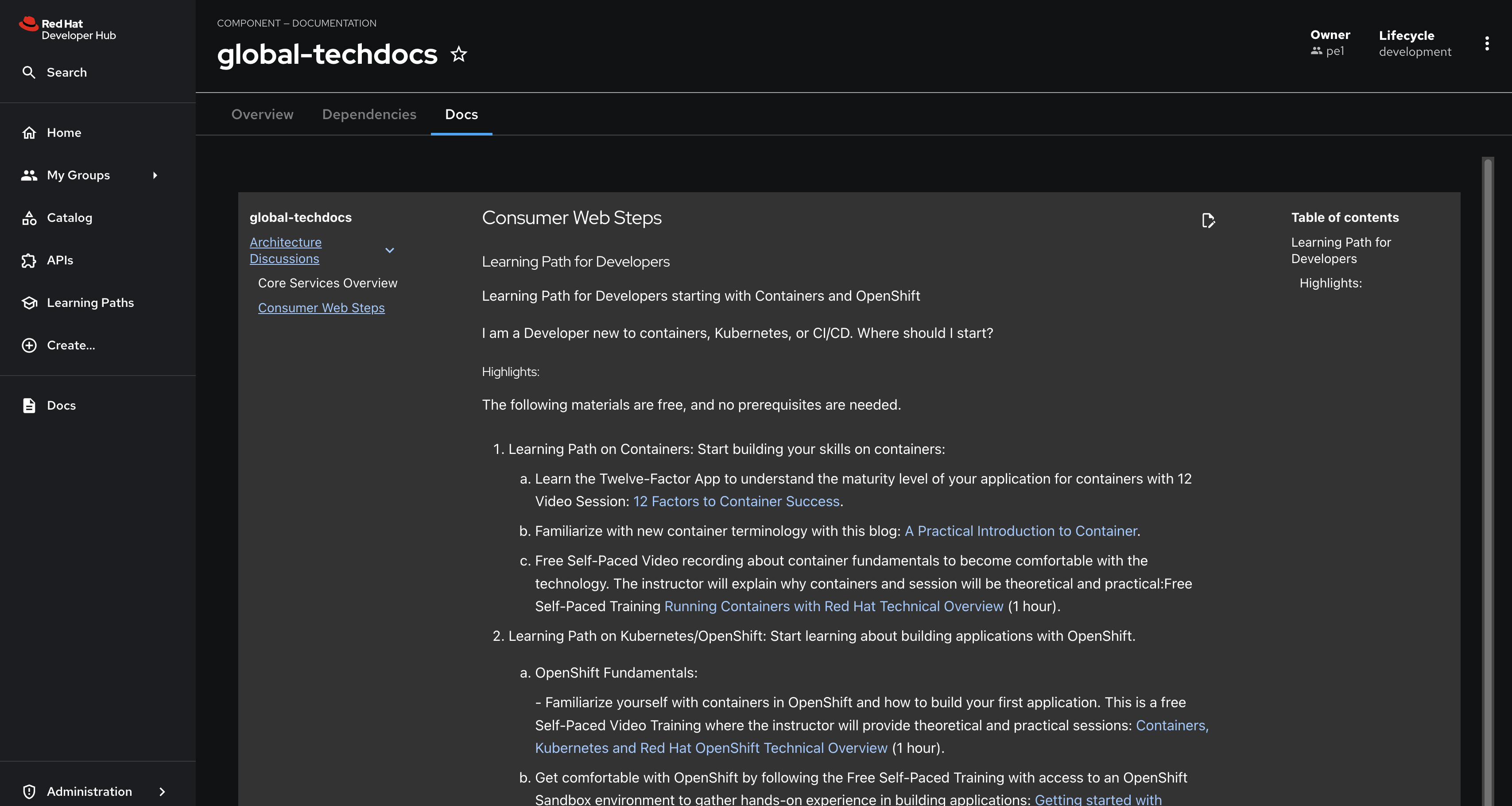Click the Administration shield icon

[29, 791]
